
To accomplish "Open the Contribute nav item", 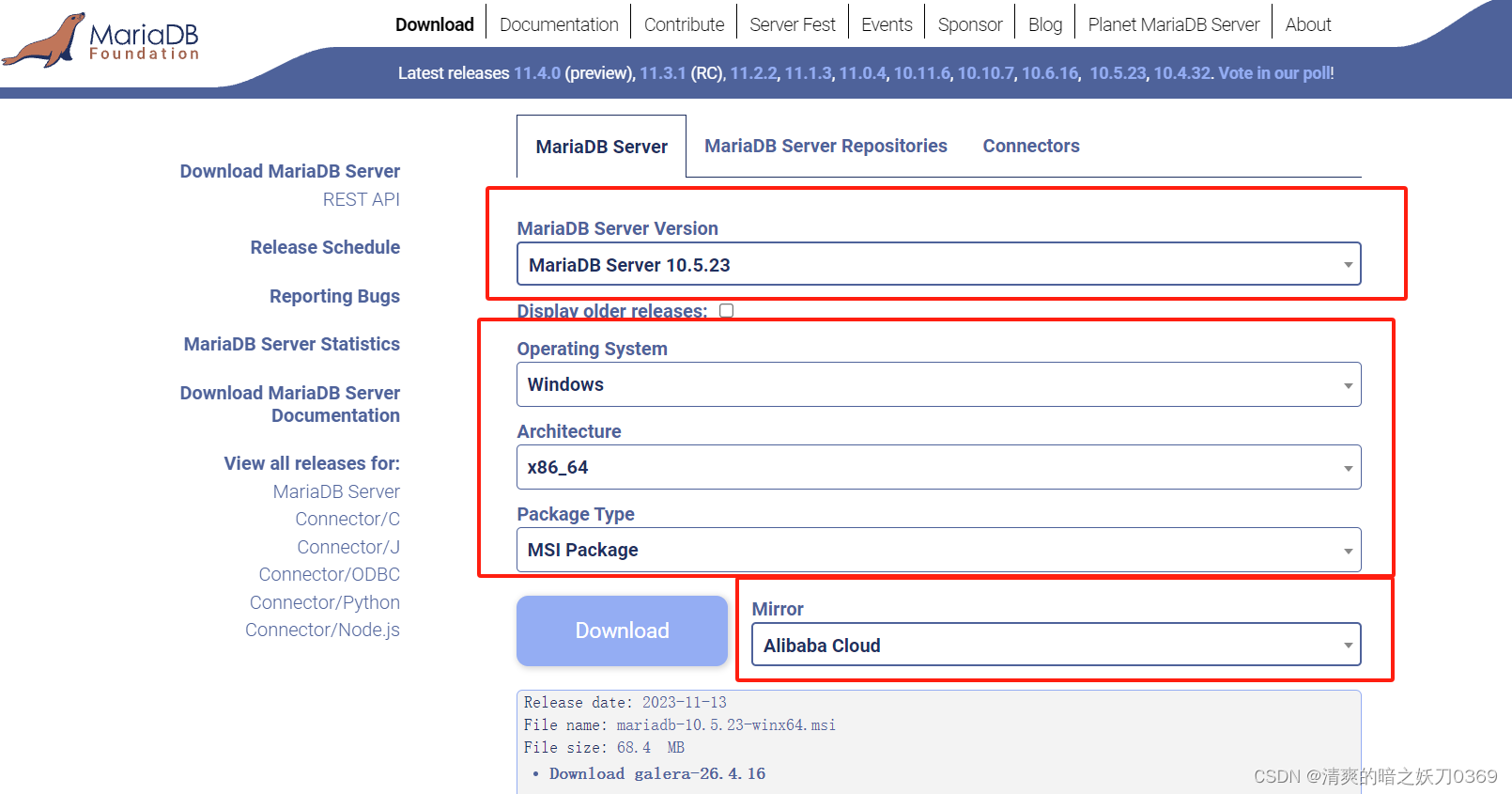I will pyautogui.click(x=684, y=24).
